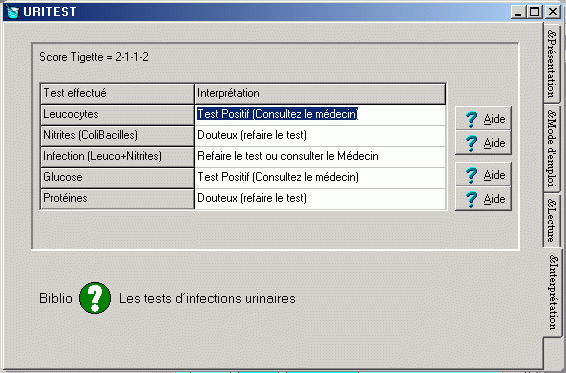Click the green question mark Biblio icon
The image size is (566, 373).
coord(95,298)
